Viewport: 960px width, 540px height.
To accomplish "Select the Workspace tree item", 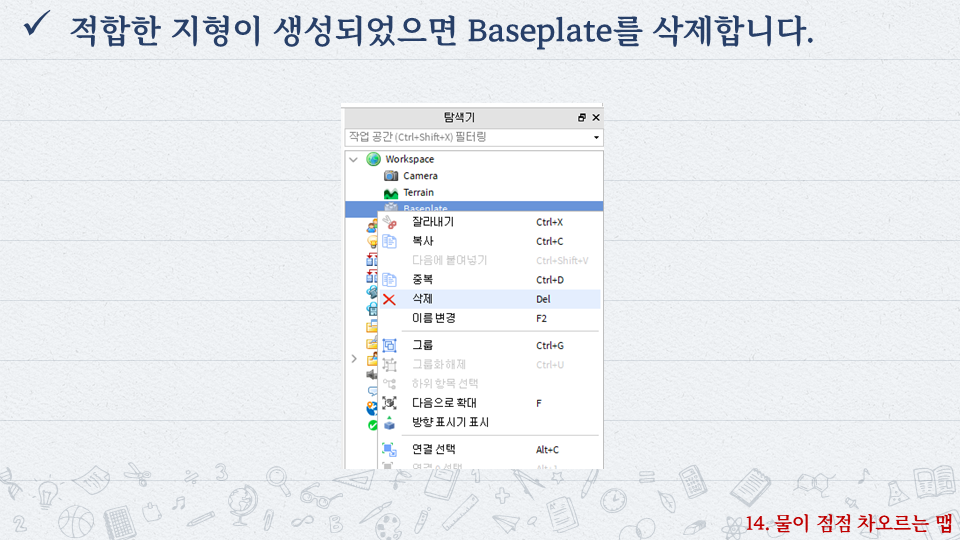I will coord(410,159).
